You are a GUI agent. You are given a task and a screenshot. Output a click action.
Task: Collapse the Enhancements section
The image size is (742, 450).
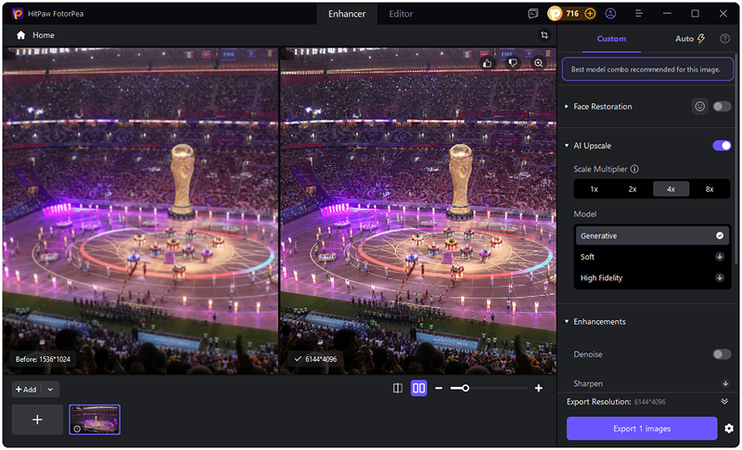tap(566, 322)
